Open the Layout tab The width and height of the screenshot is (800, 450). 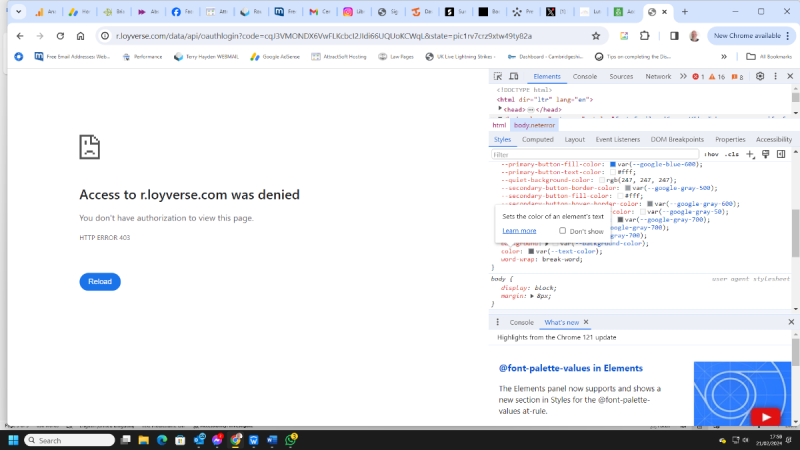pyautogui.click(x=574, y=139)
